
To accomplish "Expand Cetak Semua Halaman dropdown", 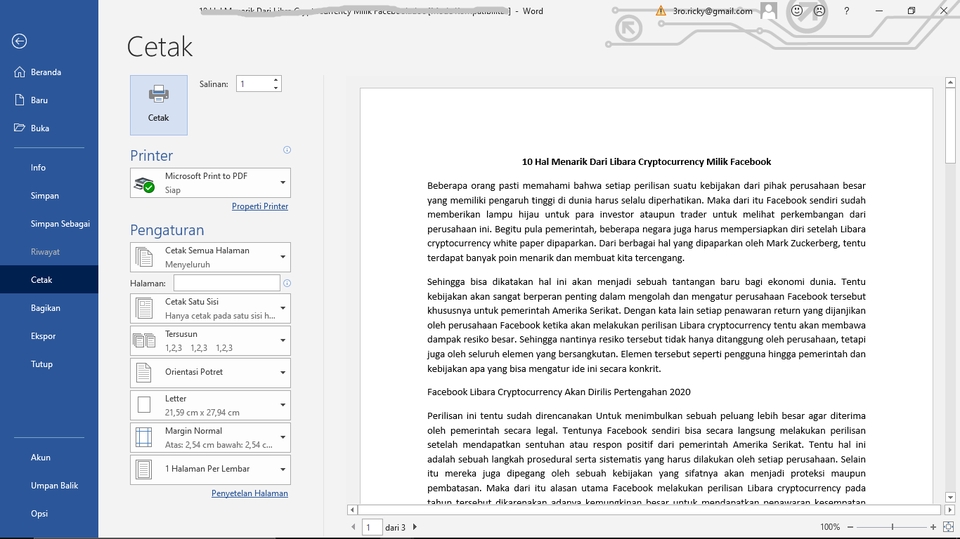I will click(210, 257).
